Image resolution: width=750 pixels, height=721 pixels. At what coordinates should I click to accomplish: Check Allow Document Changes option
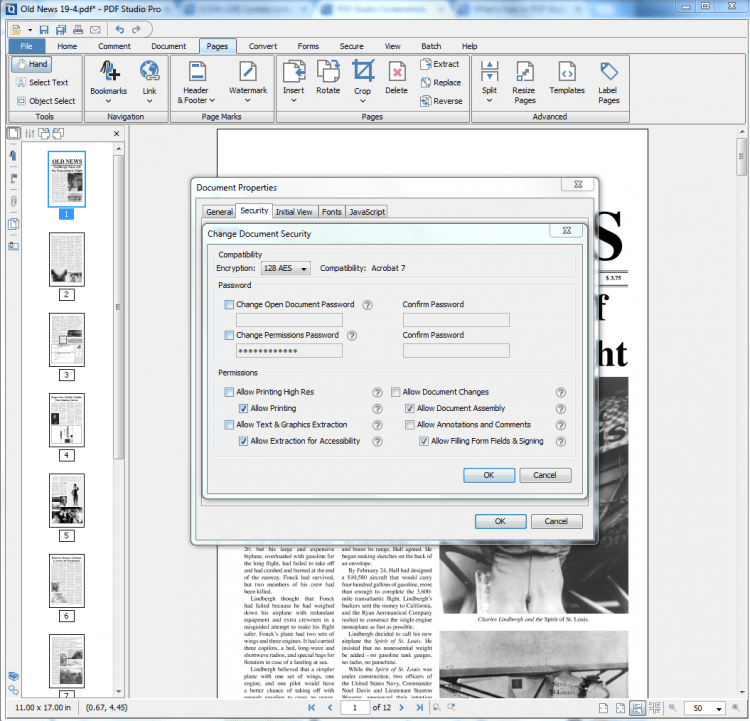[x=396, y=392]
